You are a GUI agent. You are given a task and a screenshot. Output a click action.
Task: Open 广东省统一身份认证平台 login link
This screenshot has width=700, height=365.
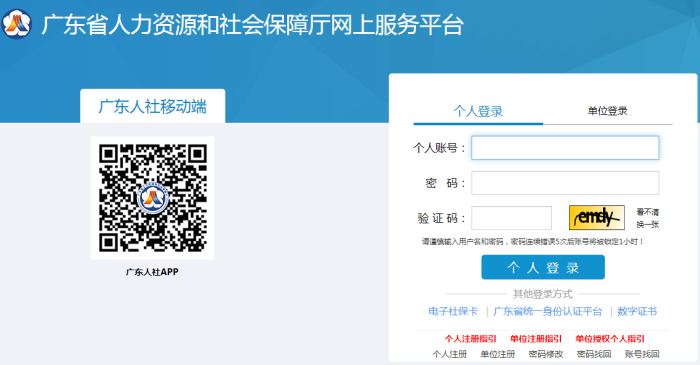coord(548,311)
